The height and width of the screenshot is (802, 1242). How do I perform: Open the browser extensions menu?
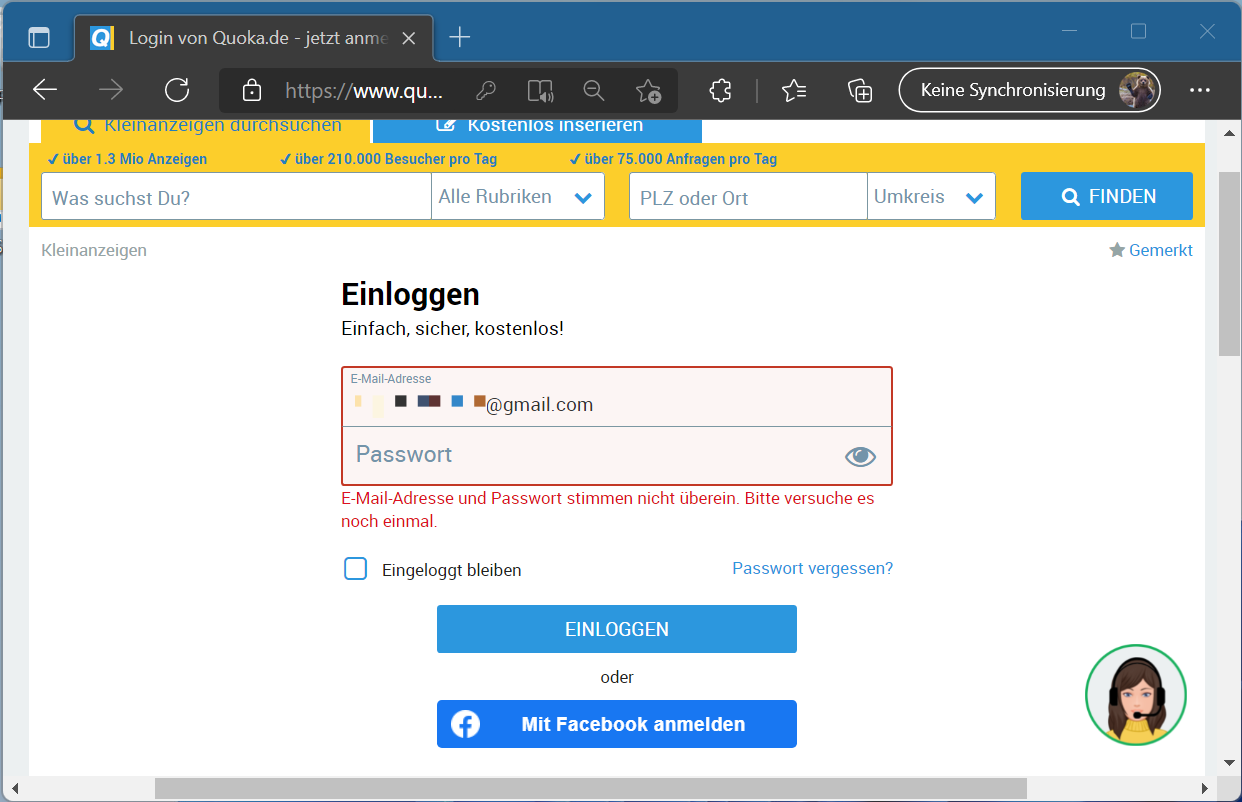click(x=719, y=91)
